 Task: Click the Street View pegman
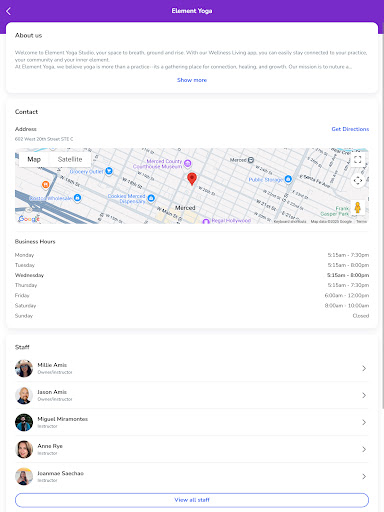(358, 207)
